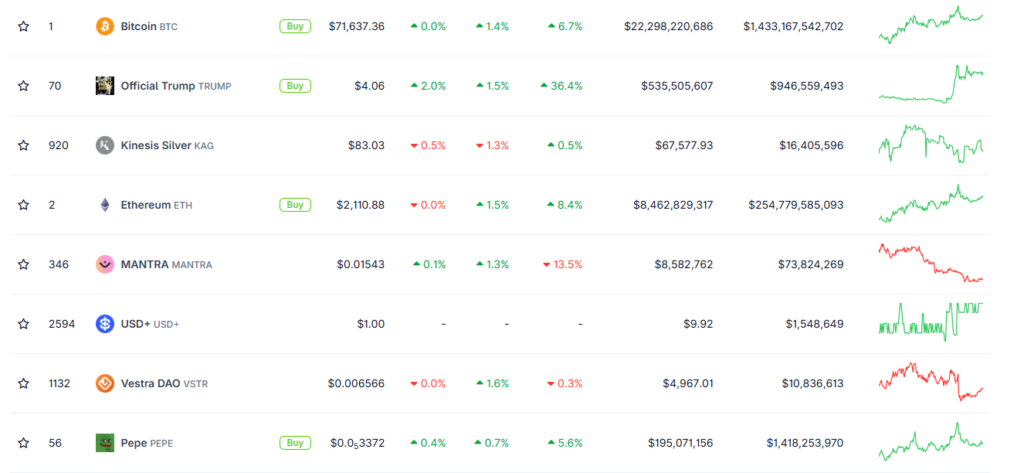The image size is (1024, 473).
Task: Star the Pepe row as favorite
Action: pyautogui.click(x=23, y=442)
